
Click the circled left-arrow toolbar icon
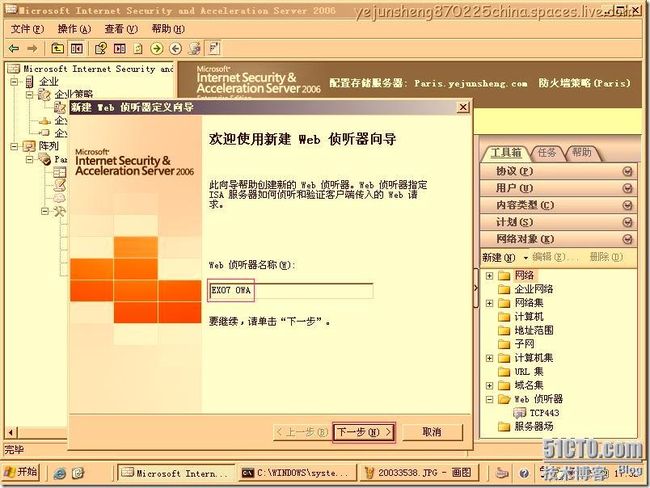(x=176, y=49)
